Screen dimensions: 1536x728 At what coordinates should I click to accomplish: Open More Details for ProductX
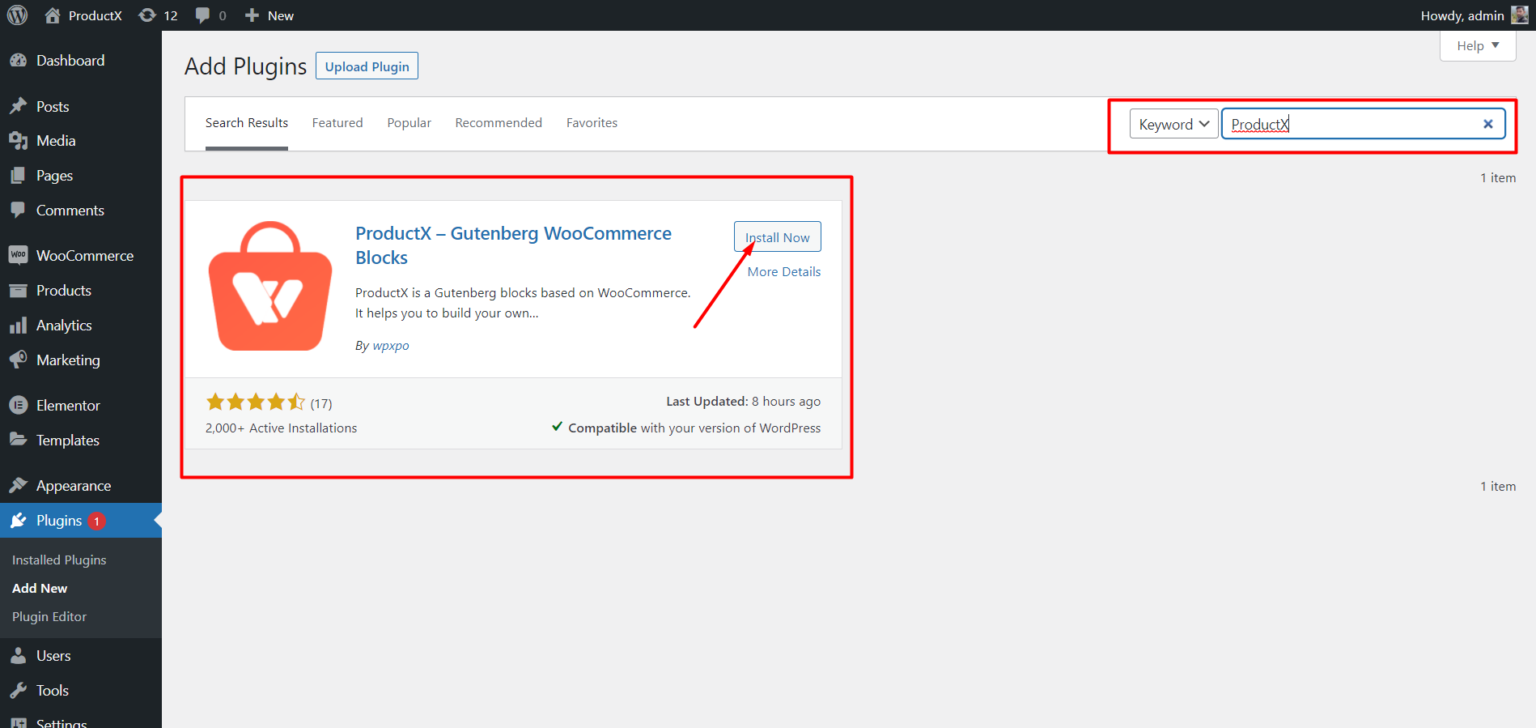click(x=783, y=271)
